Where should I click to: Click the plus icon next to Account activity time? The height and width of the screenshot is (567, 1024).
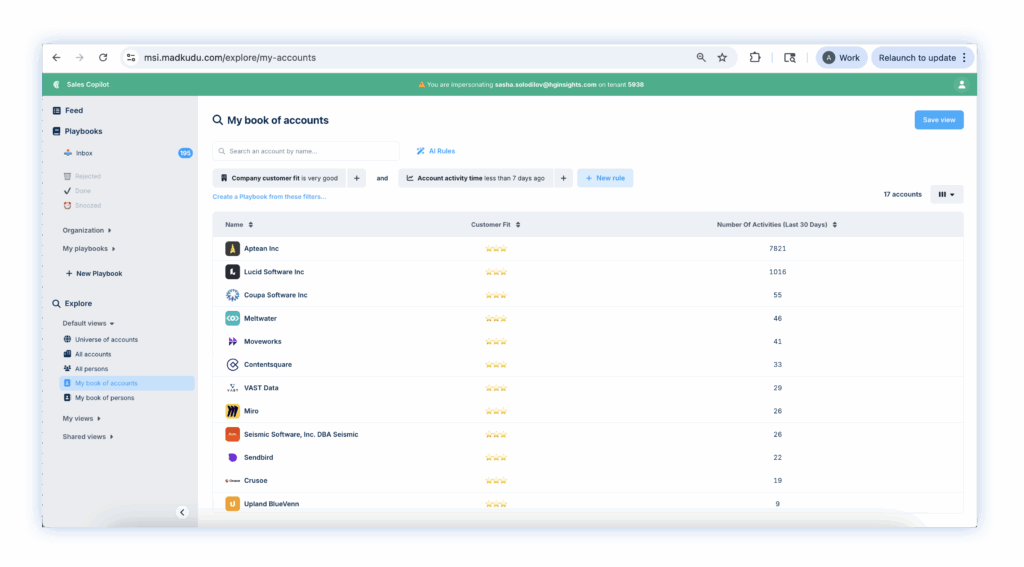click(564, 178)
